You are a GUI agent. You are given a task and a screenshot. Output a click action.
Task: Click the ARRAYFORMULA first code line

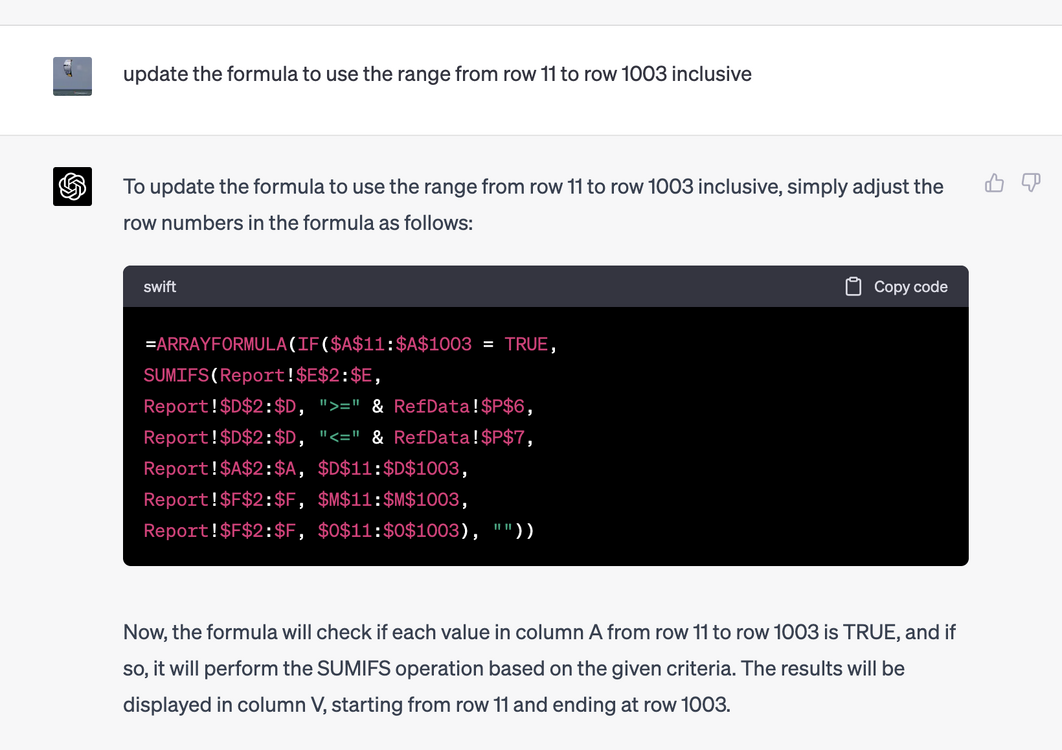350,344
